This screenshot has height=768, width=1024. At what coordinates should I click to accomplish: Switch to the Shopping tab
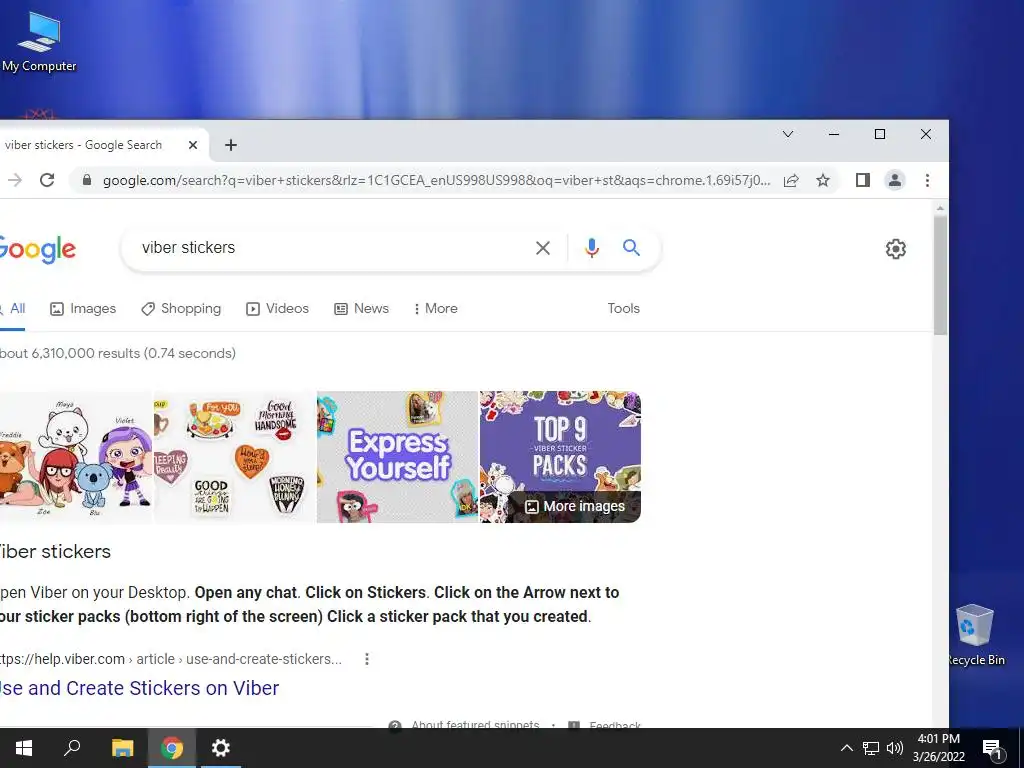tap(181, 309)
